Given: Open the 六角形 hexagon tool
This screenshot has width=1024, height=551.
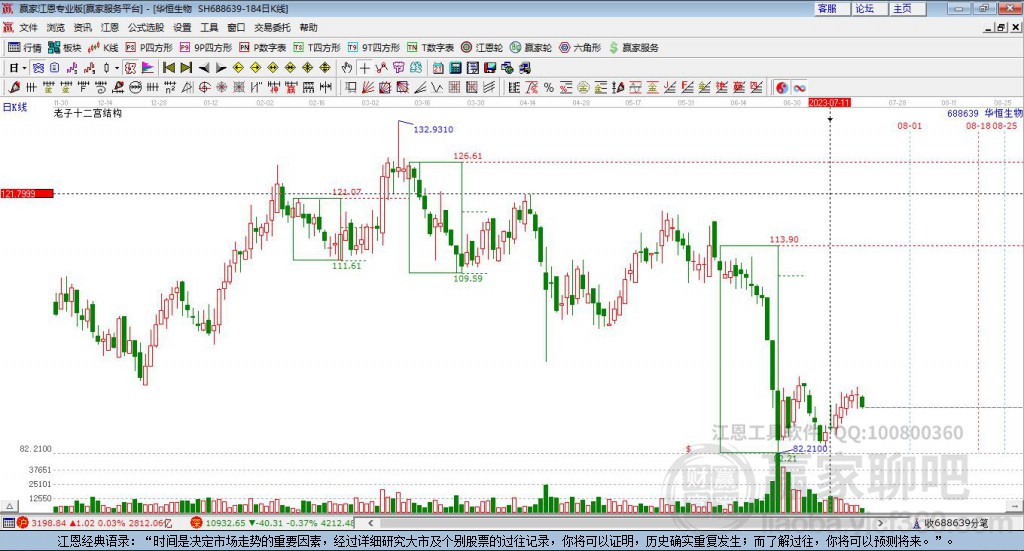Looking at the screenshot, I should click(x=580, y=48).
